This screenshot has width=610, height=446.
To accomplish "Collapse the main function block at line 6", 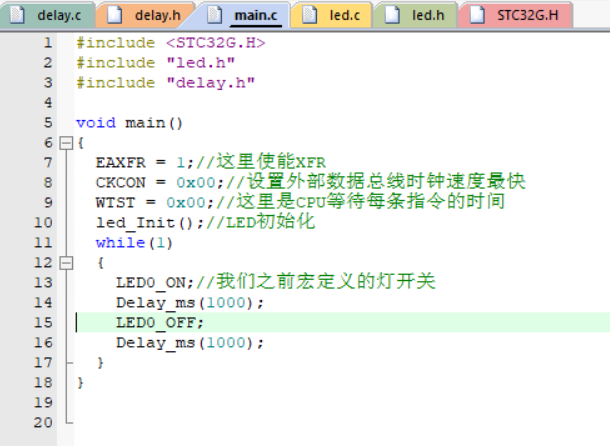I will 66,143.
